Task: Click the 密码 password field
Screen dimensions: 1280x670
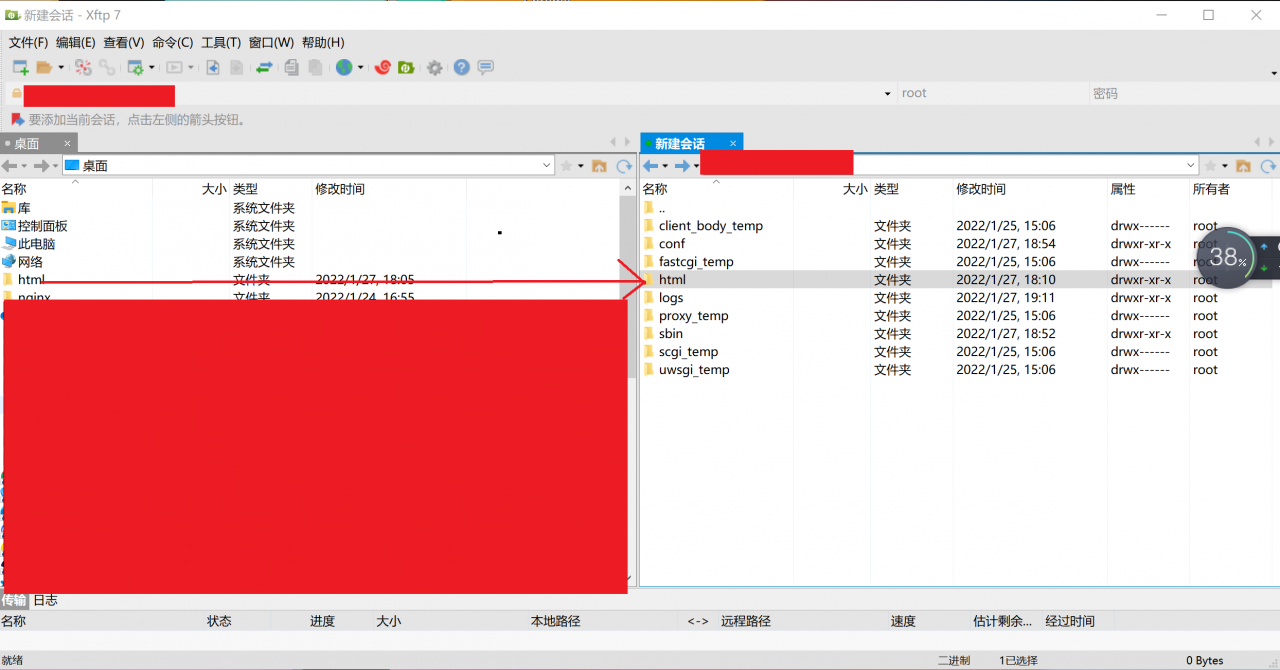Action: [x=1180, y=94]
